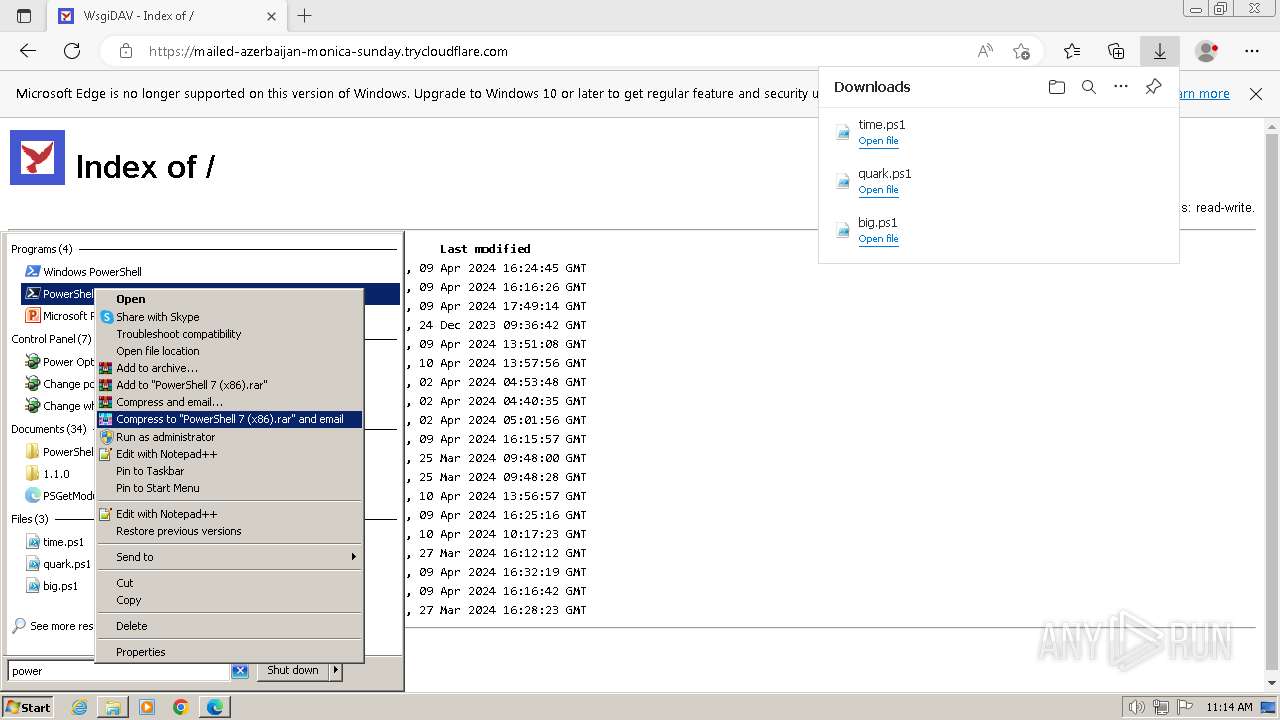Open quark.ps1 in Start menu Files
The width and height of the screenshot is (1280, 720).
point(60,564)
